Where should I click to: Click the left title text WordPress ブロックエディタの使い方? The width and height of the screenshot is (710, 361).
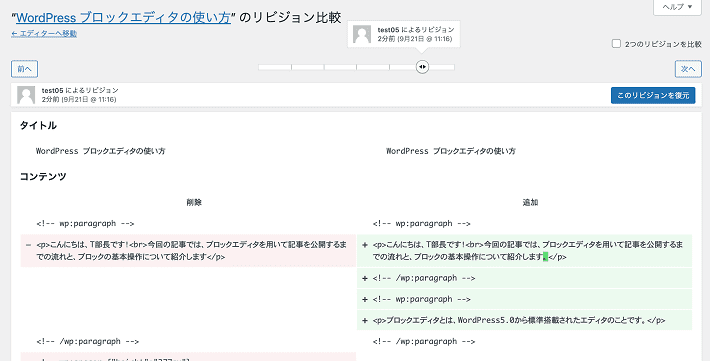coord(101,151)
